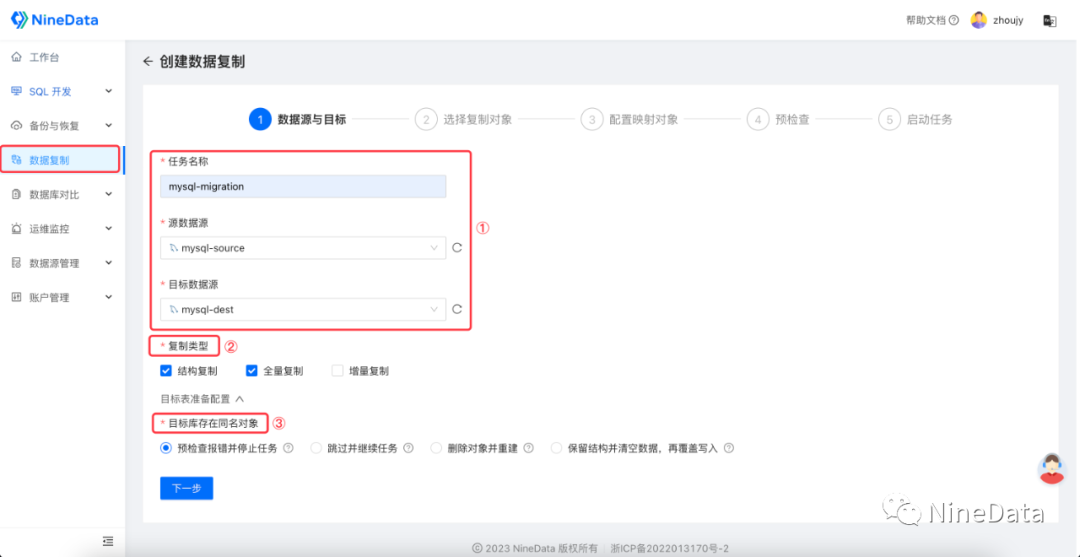
Task: Click step 5 circle 启动任务
Action: 889,119
